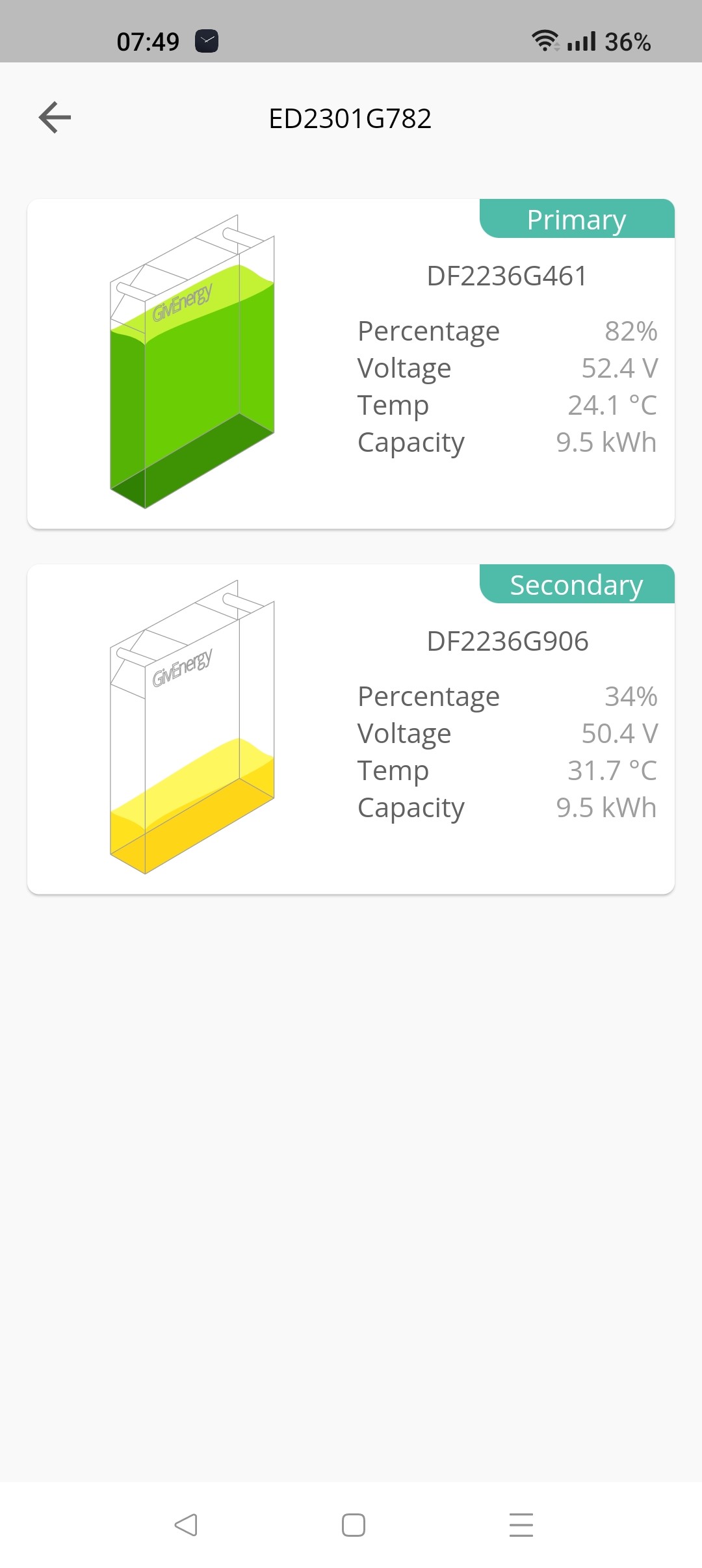Tap the Primary battery Capacity row
The width and height of the screenshot is (702, 1568).
coord(507,443)
